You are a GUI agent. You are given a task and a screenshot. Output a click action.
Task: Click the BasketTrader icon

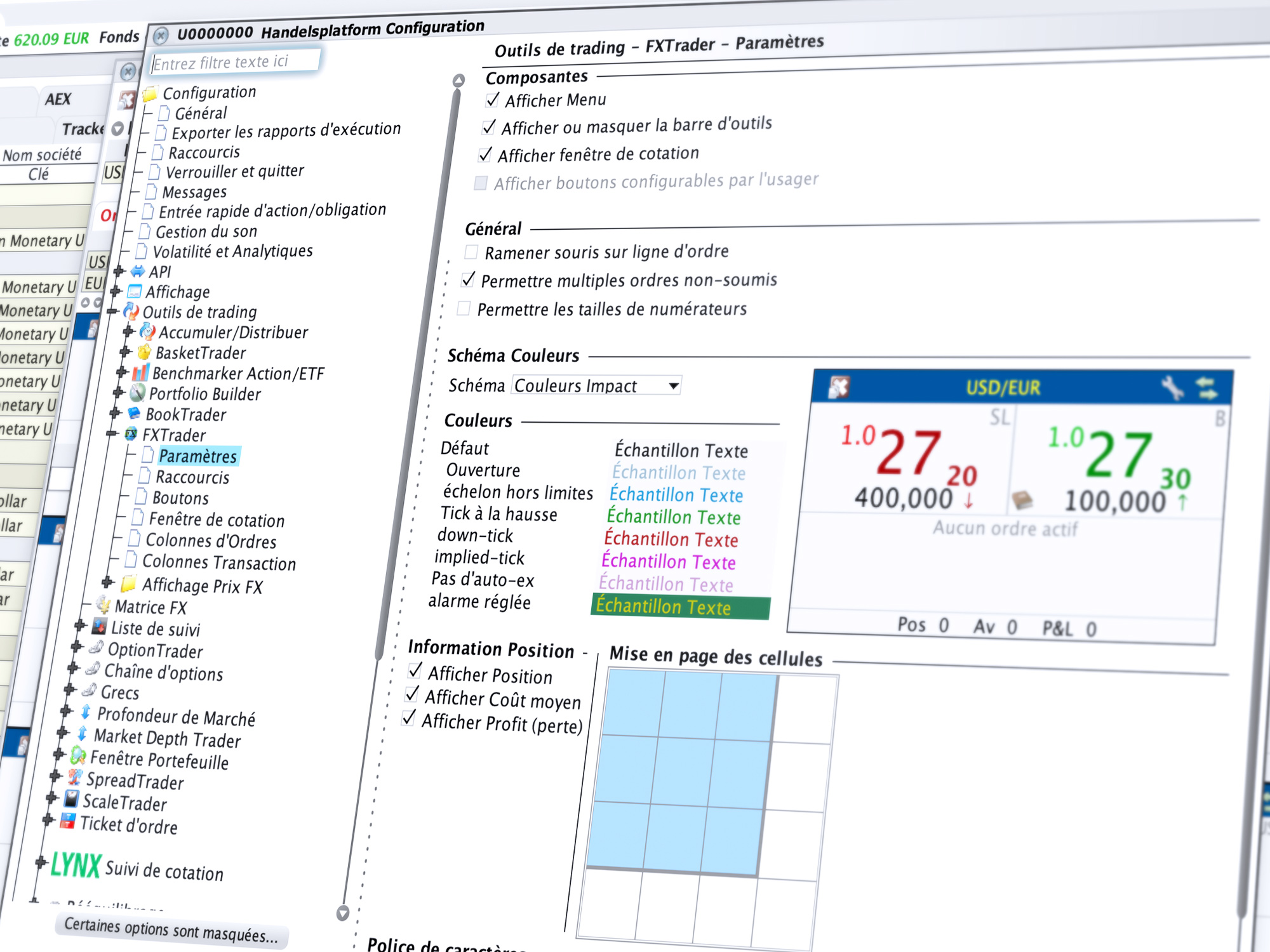click(144, 352)
